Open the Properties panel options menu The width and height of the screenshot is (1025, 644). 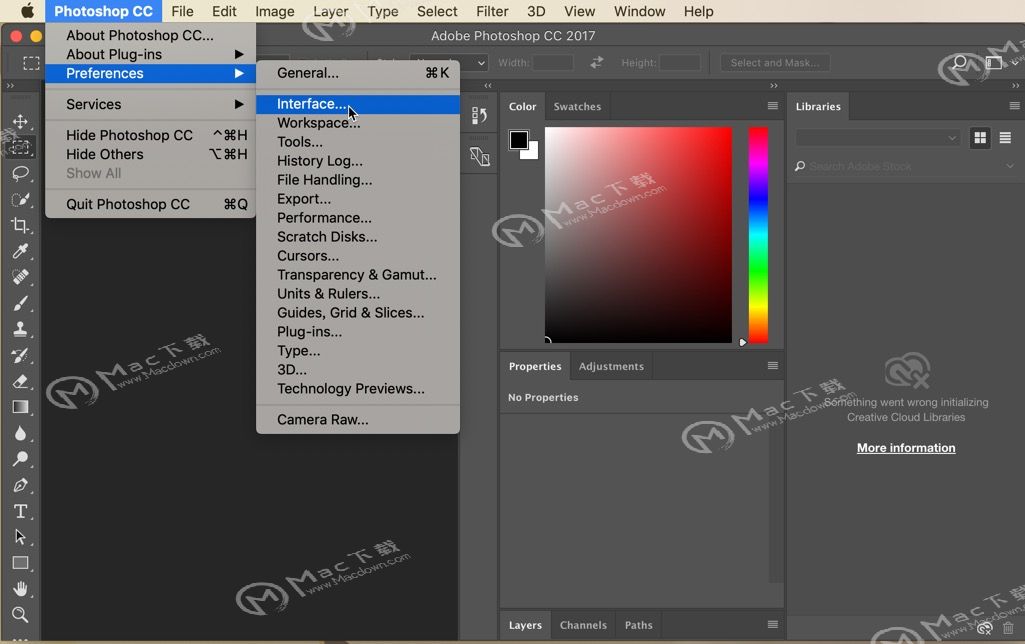coord(773,365)
